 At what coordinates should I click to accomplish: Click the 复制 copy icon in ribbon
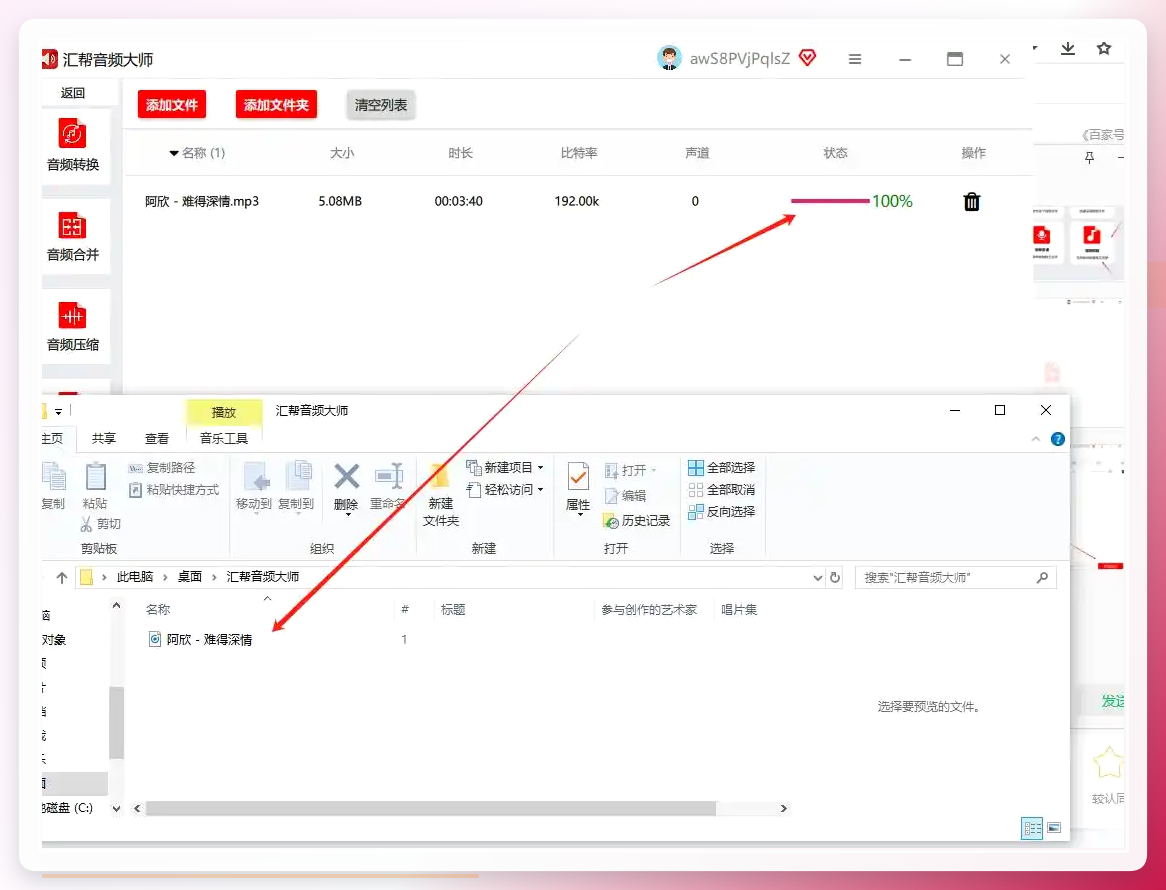click(x=54, y=477)
